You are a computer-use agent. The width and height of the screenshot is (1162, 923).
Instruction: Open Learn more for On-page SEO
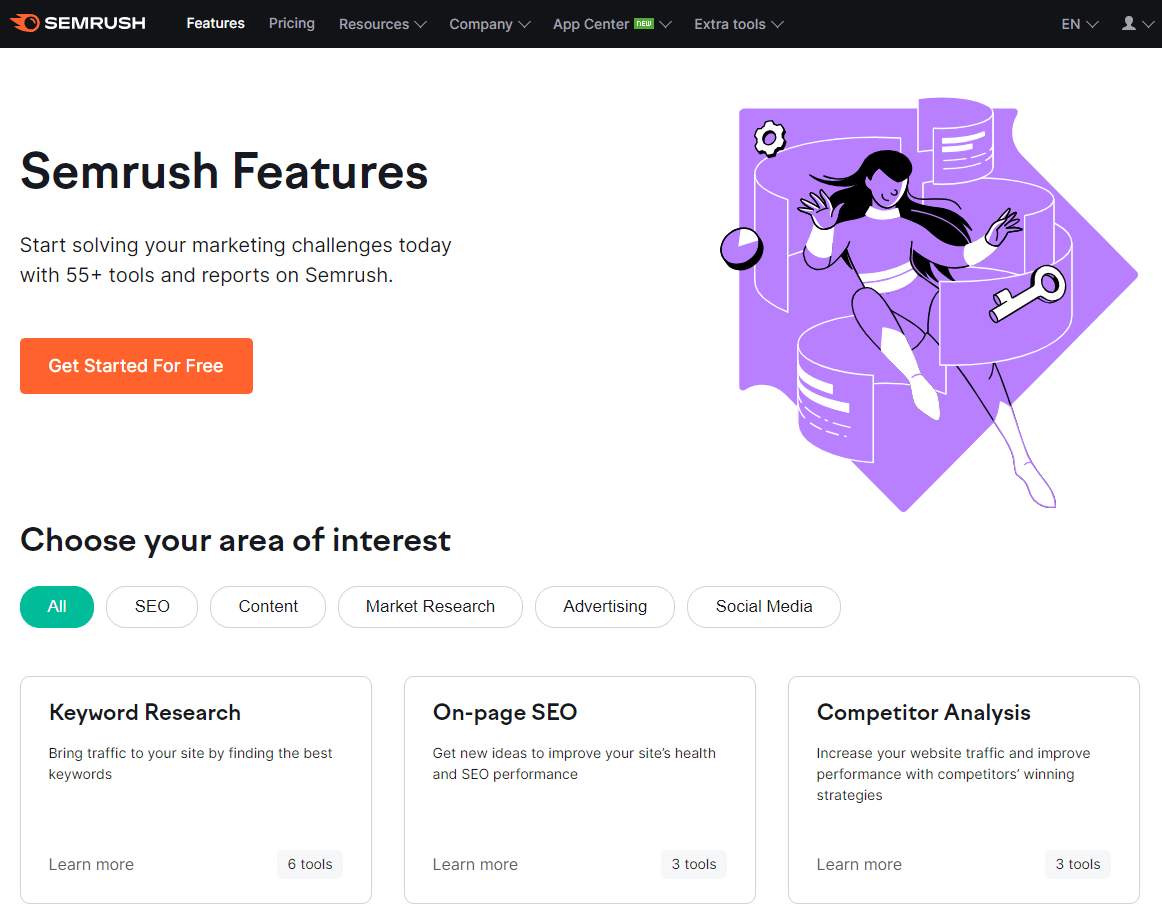point(475,864)
